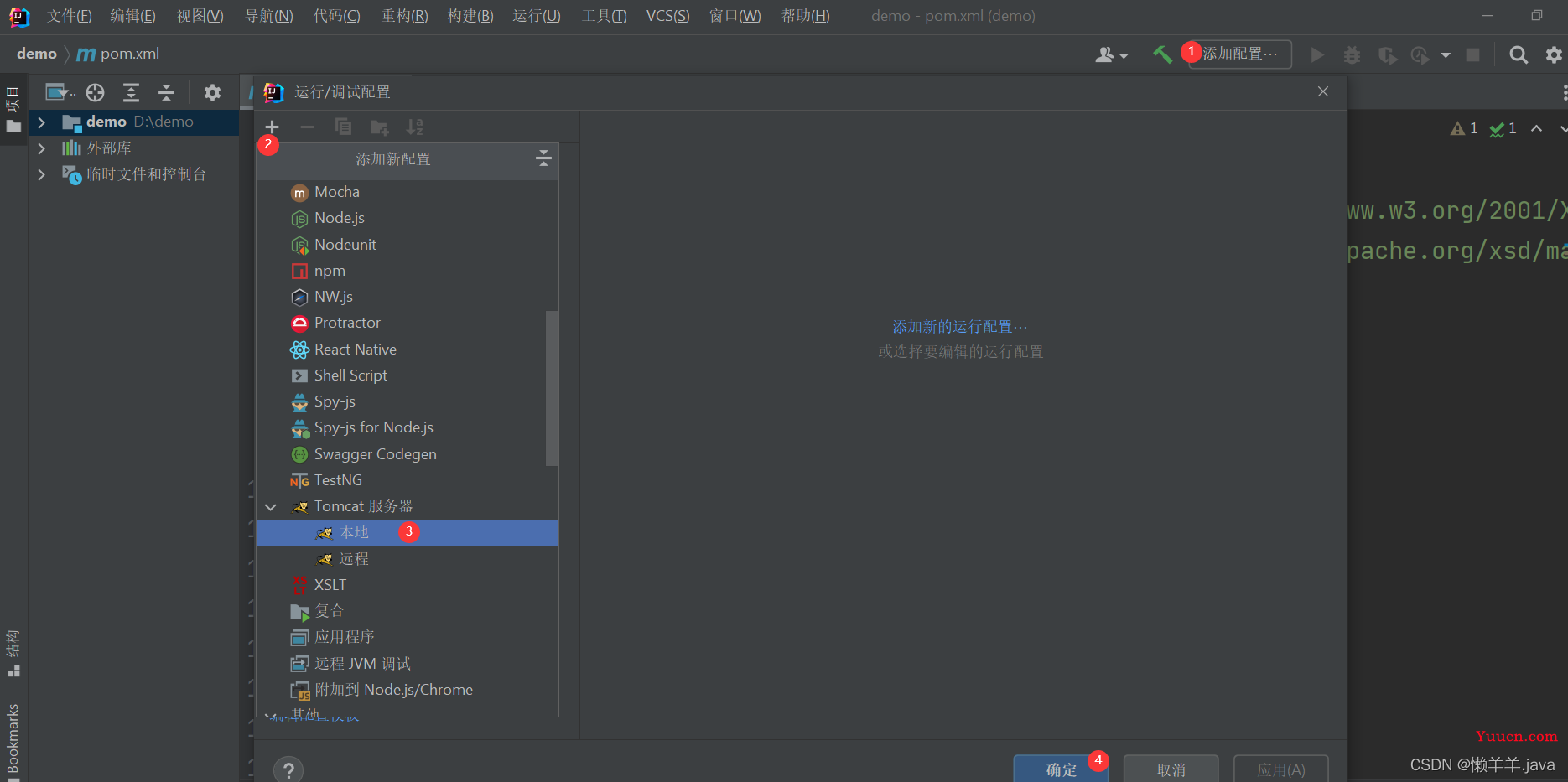Click the help question mark button in dialog
The image size is (1568, 782).
click(288, 770)
